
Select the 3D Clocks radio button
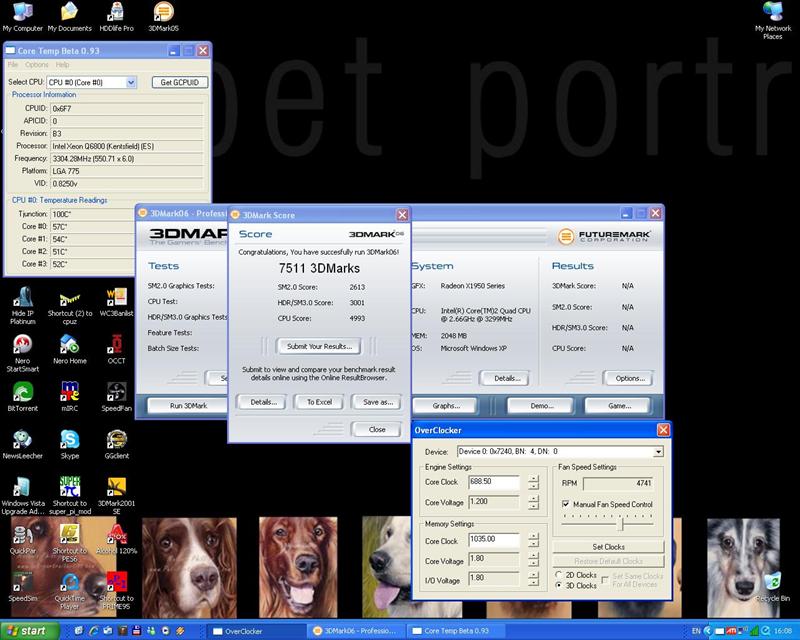[x=558, y=585]
